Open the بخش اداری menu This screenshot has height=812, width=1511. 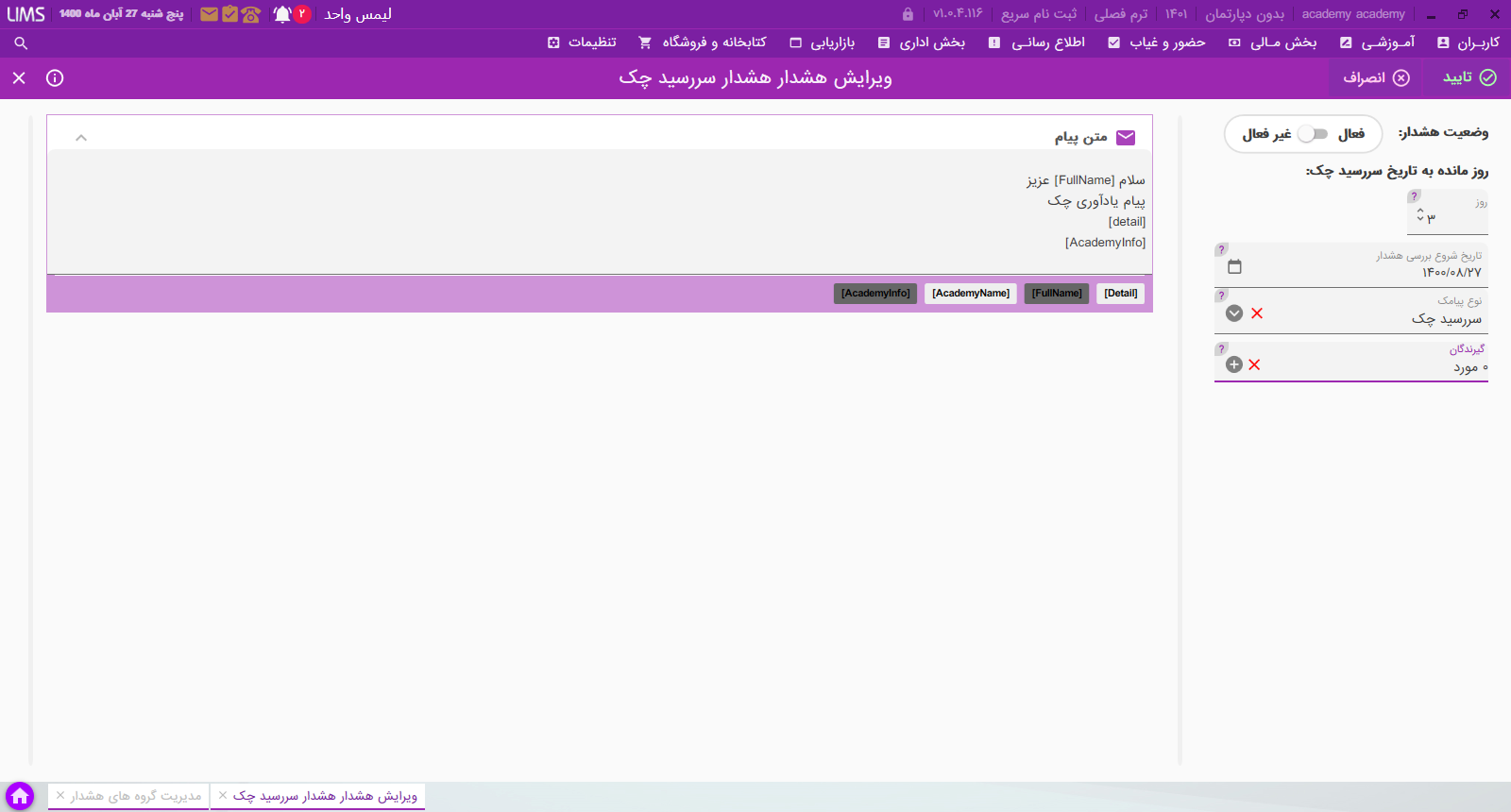pos(922,42)
